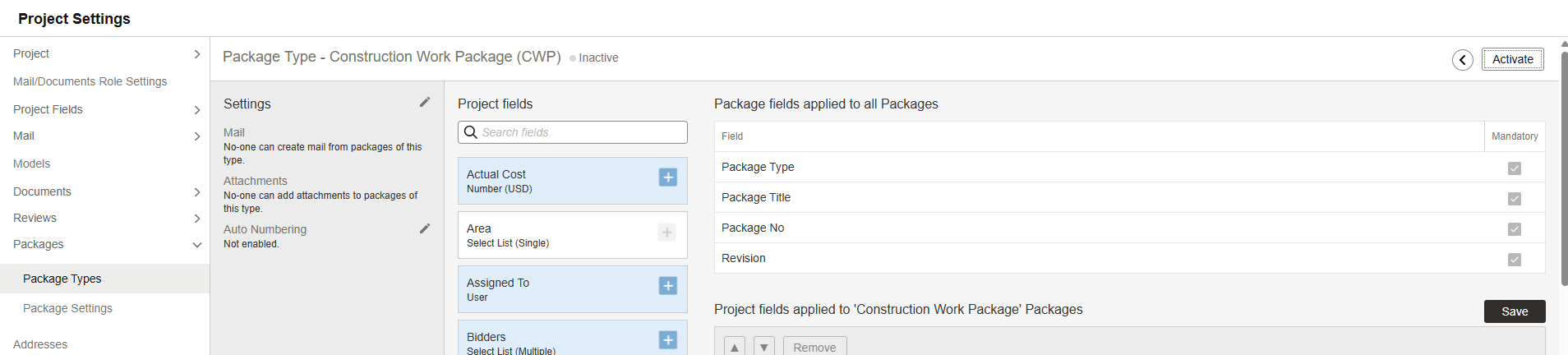
Task: Activate the package type
Action: (x=1513, y=59)
